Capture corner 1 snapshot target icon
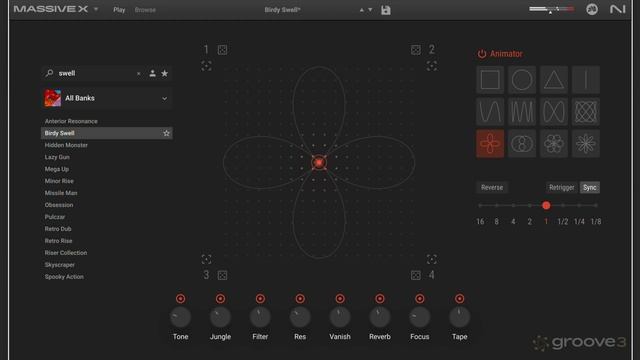The width and height of the screenshot is (640, 360). pyautogui.click(x=206, y=66)
